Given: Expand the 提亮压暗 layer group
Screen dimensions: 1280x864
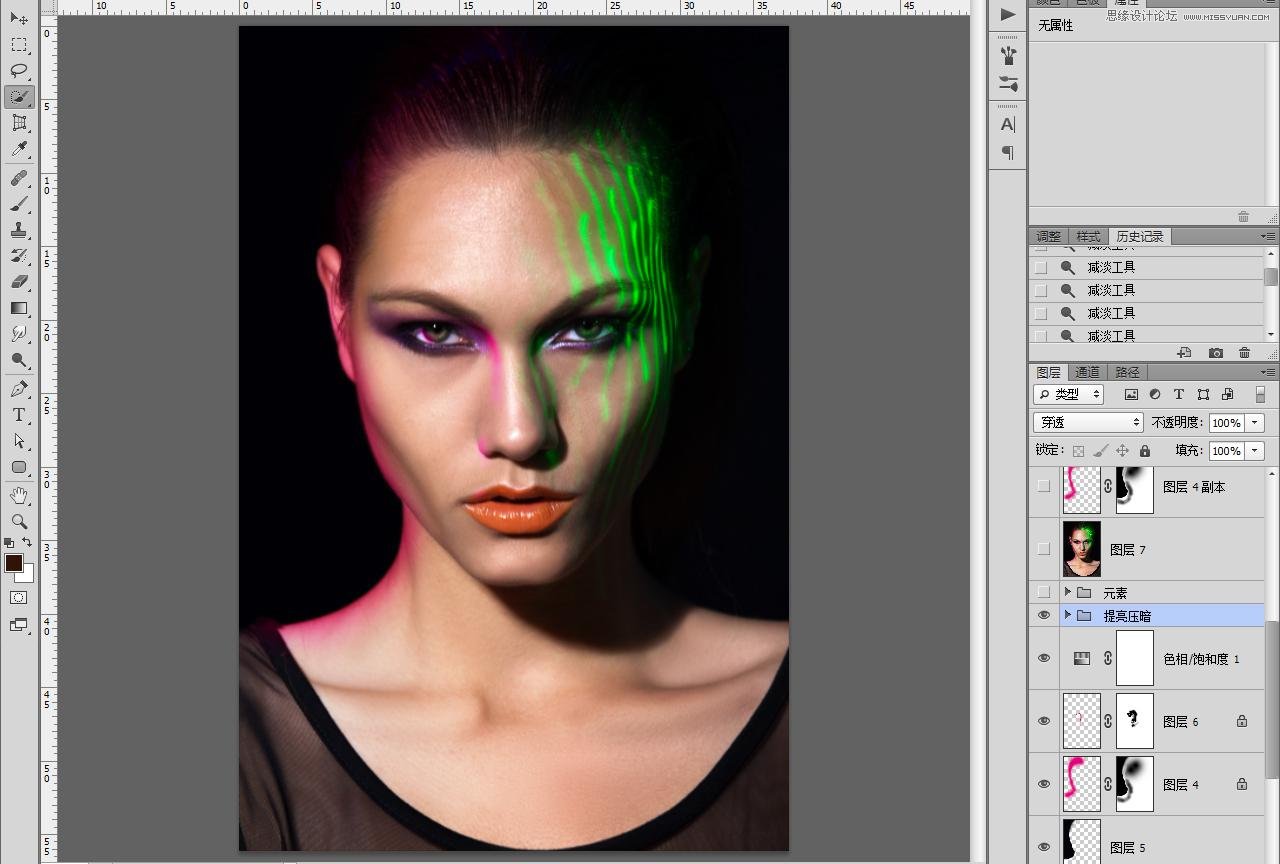Looking at the screenshot, I should (x=1068, y=615).
